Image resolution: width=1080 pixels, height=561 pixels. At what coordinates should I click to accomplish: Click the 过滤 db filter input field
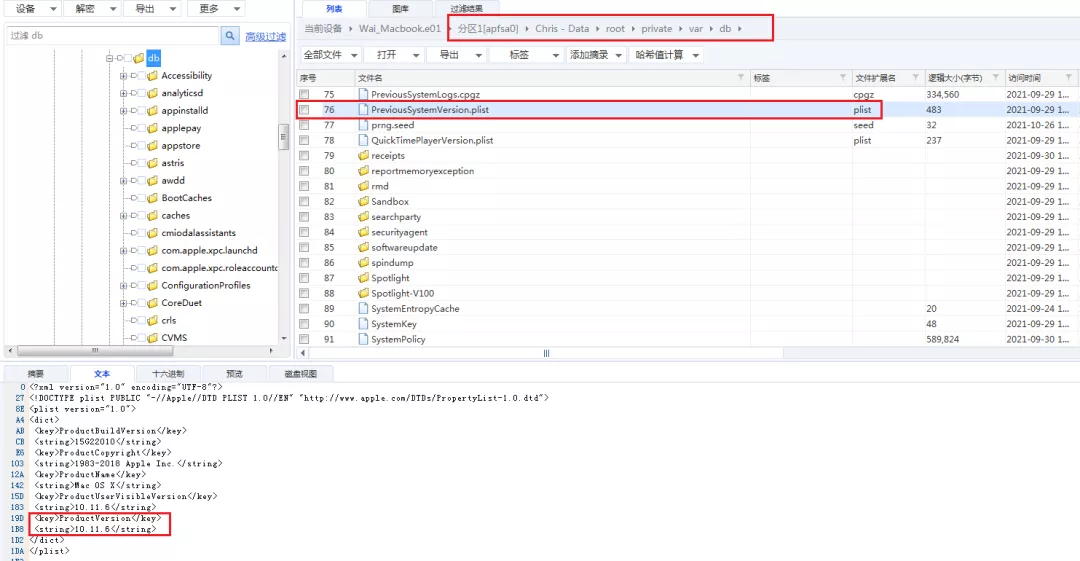(113, 35)
